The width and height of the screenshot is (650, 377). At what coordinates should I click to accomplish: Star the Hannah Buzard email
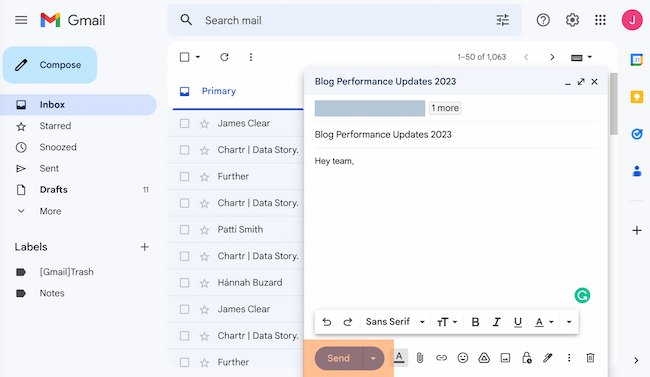204,283
